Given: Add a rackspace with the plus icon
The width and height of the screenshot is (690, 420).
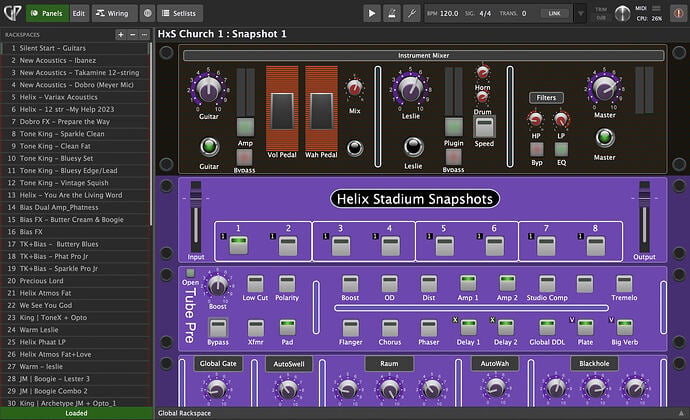Looking at the screenshot, I should click(x=121, y=34).
